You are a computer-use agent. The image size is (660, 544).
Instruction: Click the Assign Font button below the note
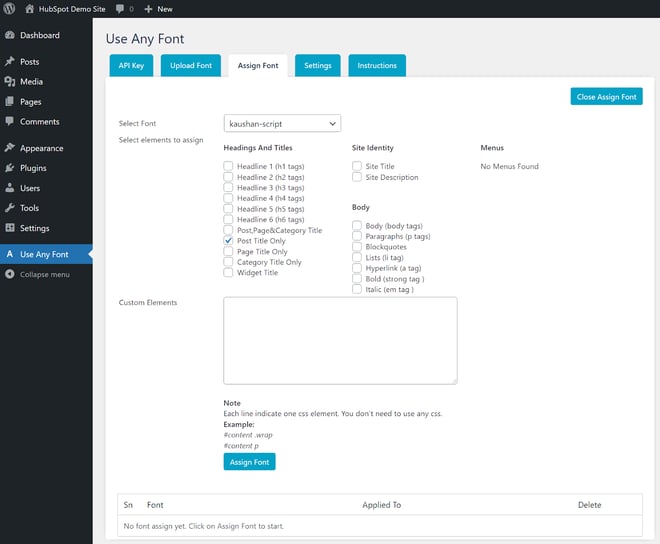tap(249, 462)
